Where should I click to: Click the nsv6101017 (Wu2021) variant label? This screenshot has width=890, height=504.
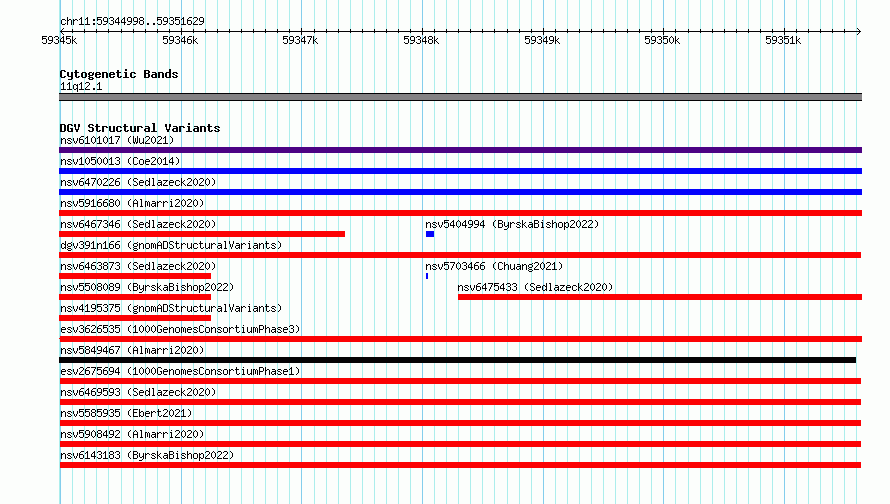pyautogui.click(x=117, y=140)
